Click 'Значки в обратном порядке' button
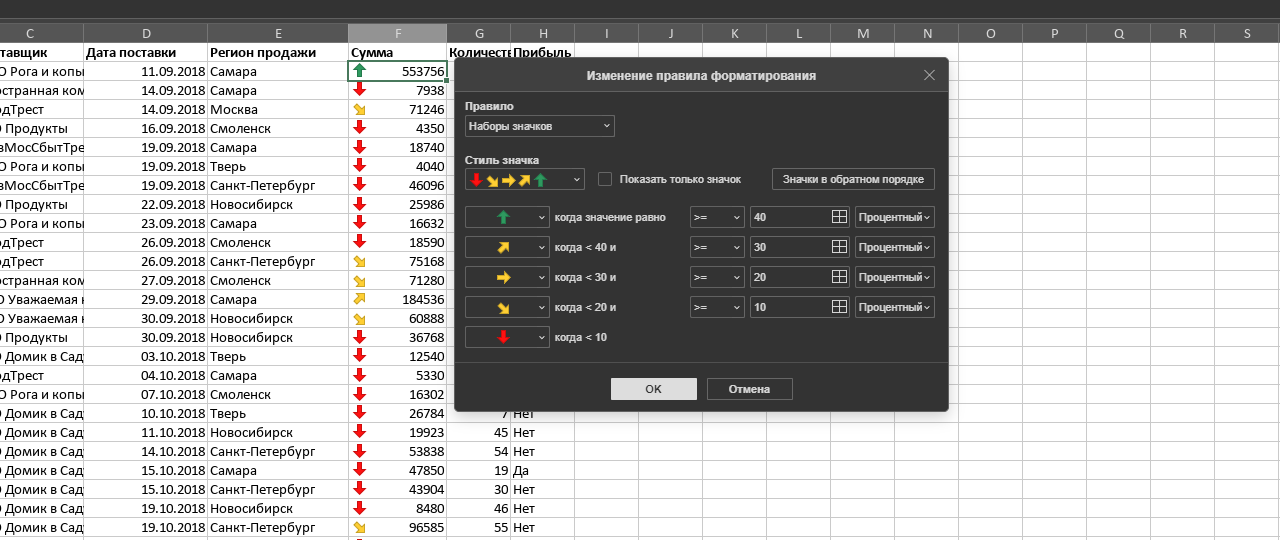Screen dimensions: 1280x540 click(853, 179)
